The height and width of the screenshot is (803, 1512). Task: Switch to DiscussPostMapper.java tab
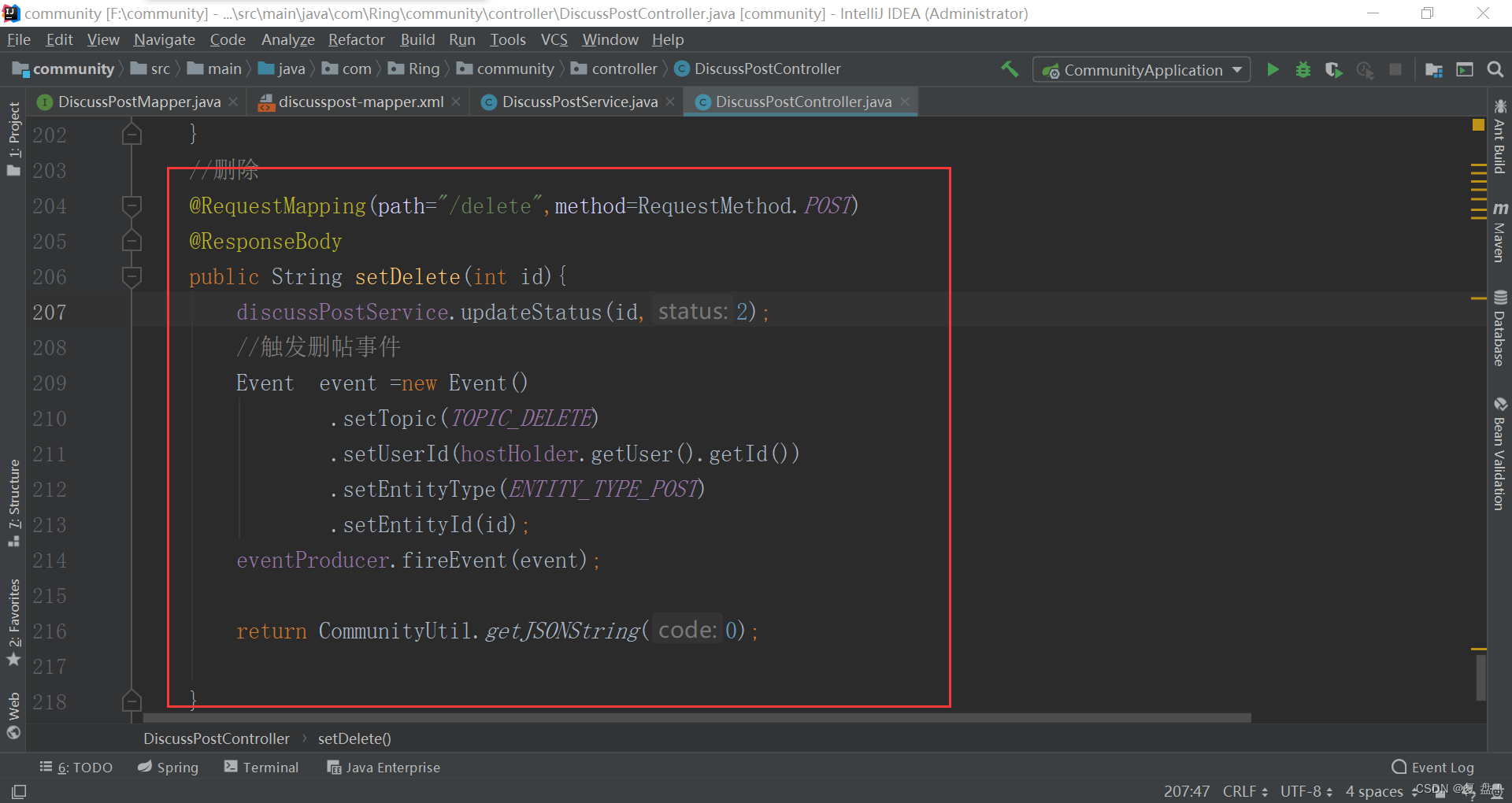click(x=139, y=102)
